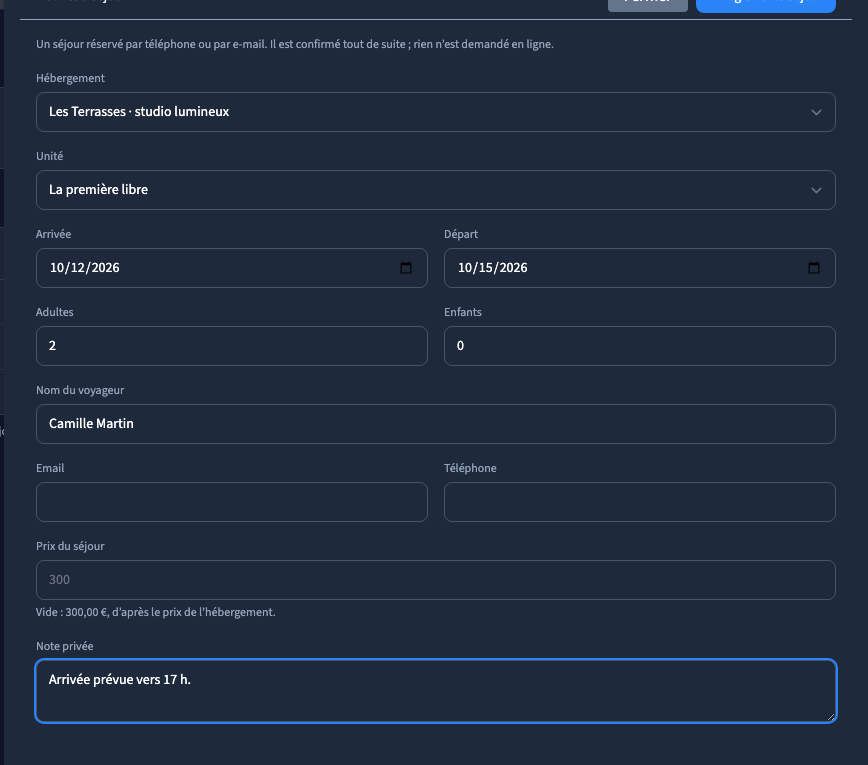Screen dimensions: 868x765
Task: Focus the Départ date field
Action: [x=639, y=268]
